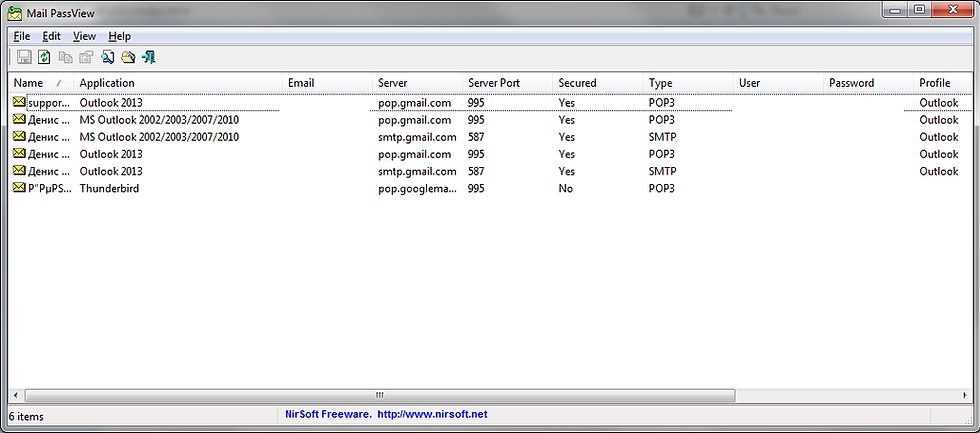Open the Properties toolbar icon

[x=86, y=57]
